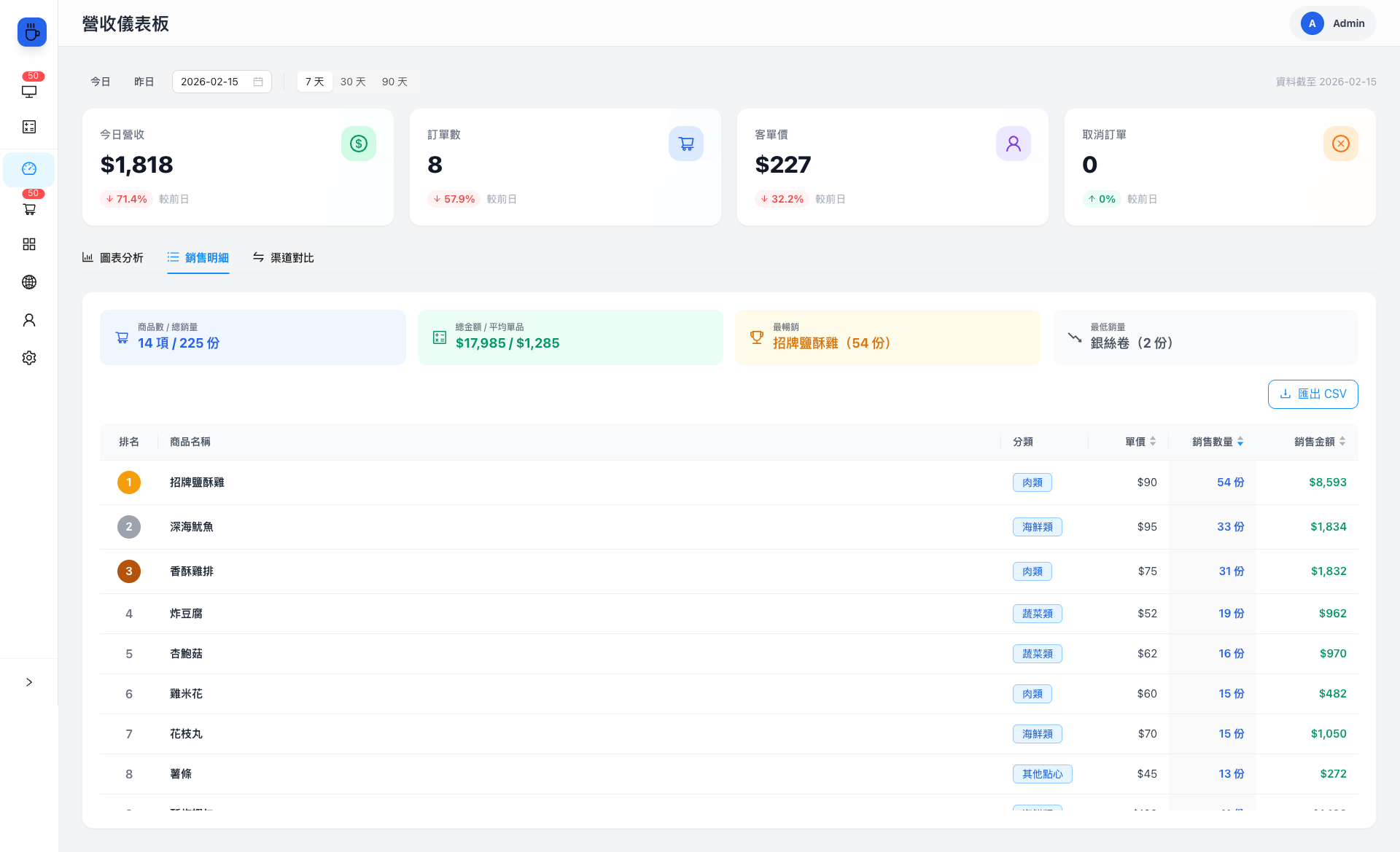Sort table by 銷售數量 column

[x=1217, y=442]
